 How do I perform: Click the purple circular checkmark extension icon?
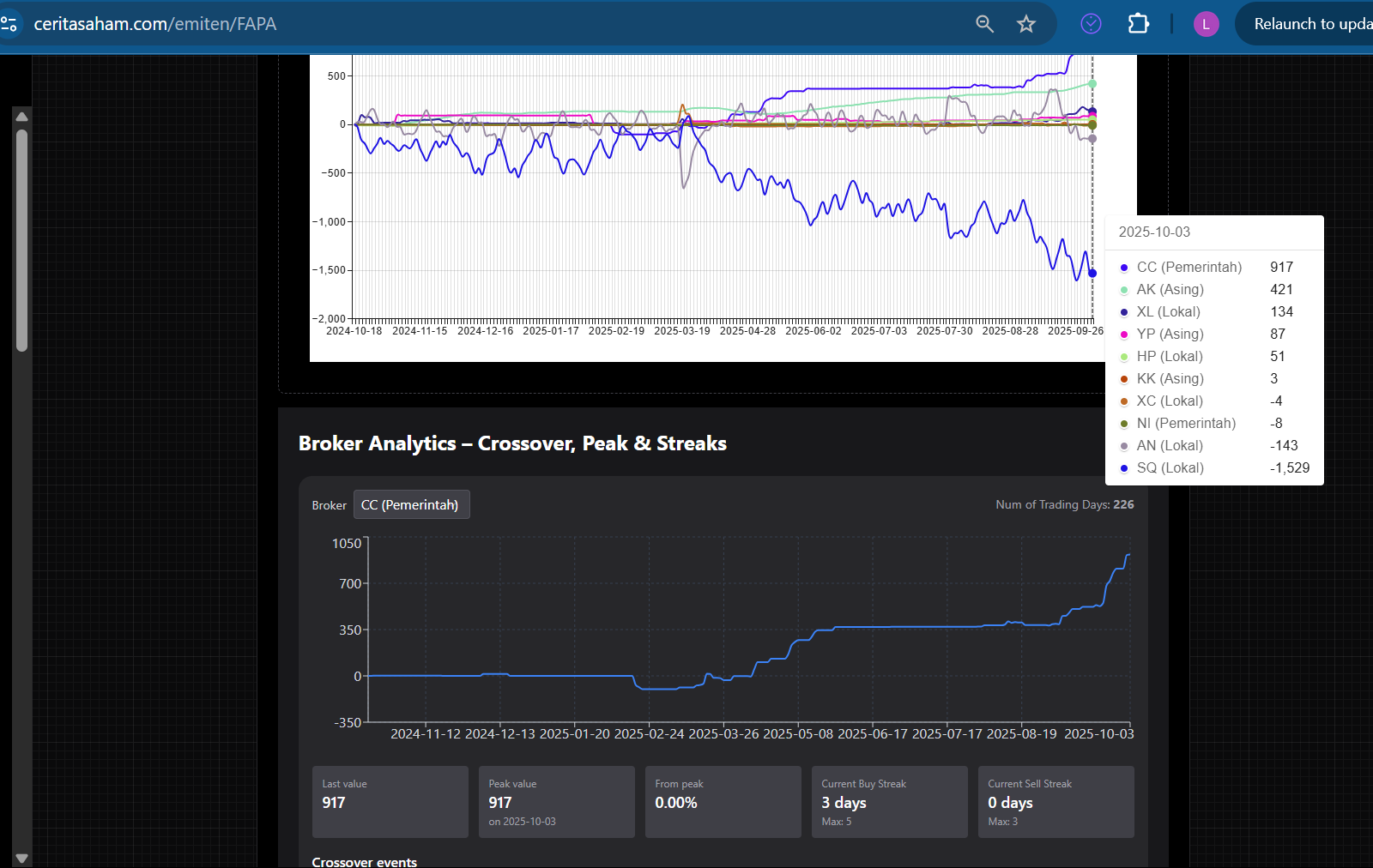point(1091,24)
